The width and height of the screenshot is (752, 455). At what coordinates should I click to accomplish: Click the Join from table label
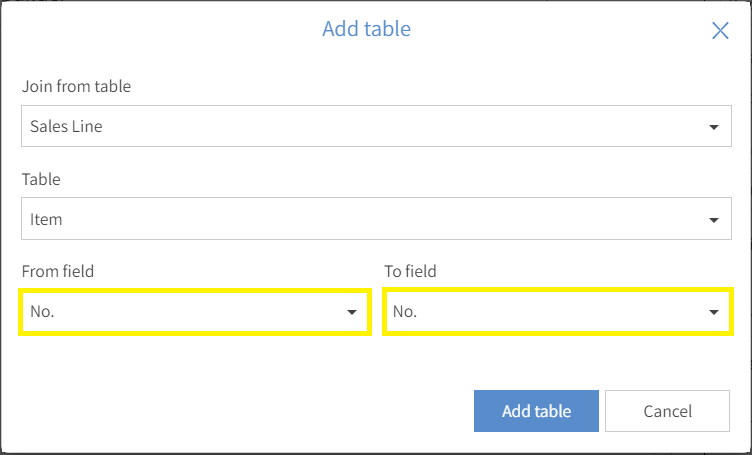click(76, 86)
